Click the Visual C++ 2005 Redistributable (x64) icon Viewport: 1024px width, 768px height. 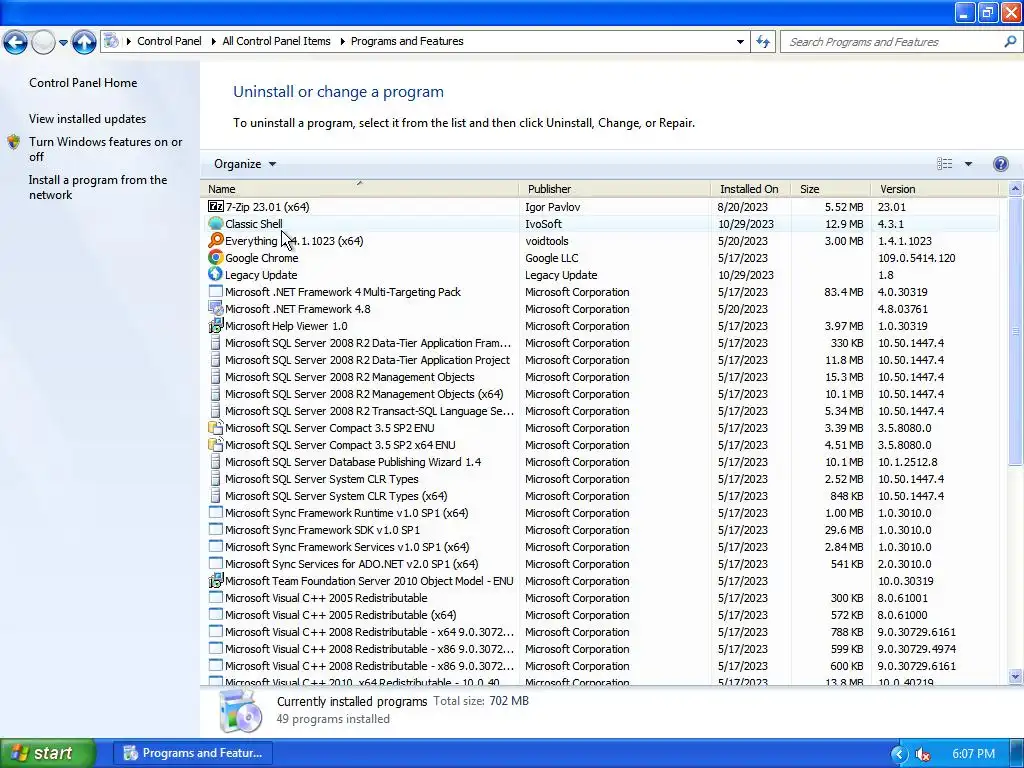(216, 615)
